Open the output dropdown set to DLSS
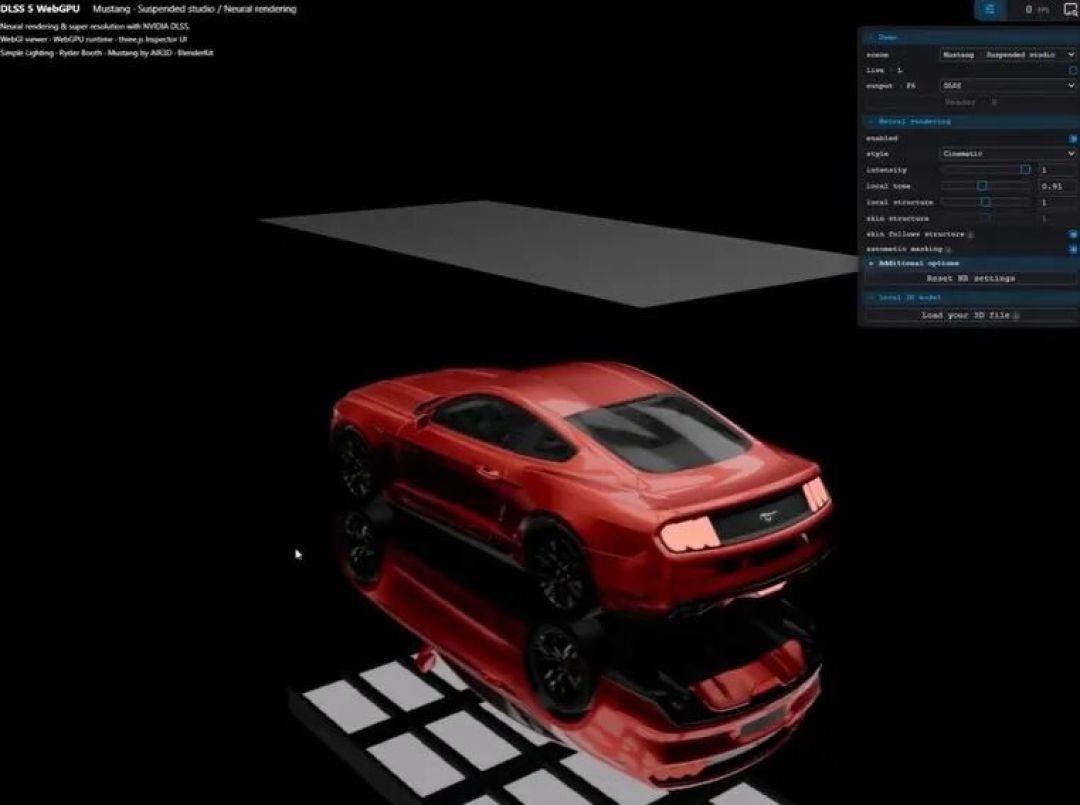The height and width of the screenshot is (805, 1080). pyautogui.click(x=1008, y=85)
